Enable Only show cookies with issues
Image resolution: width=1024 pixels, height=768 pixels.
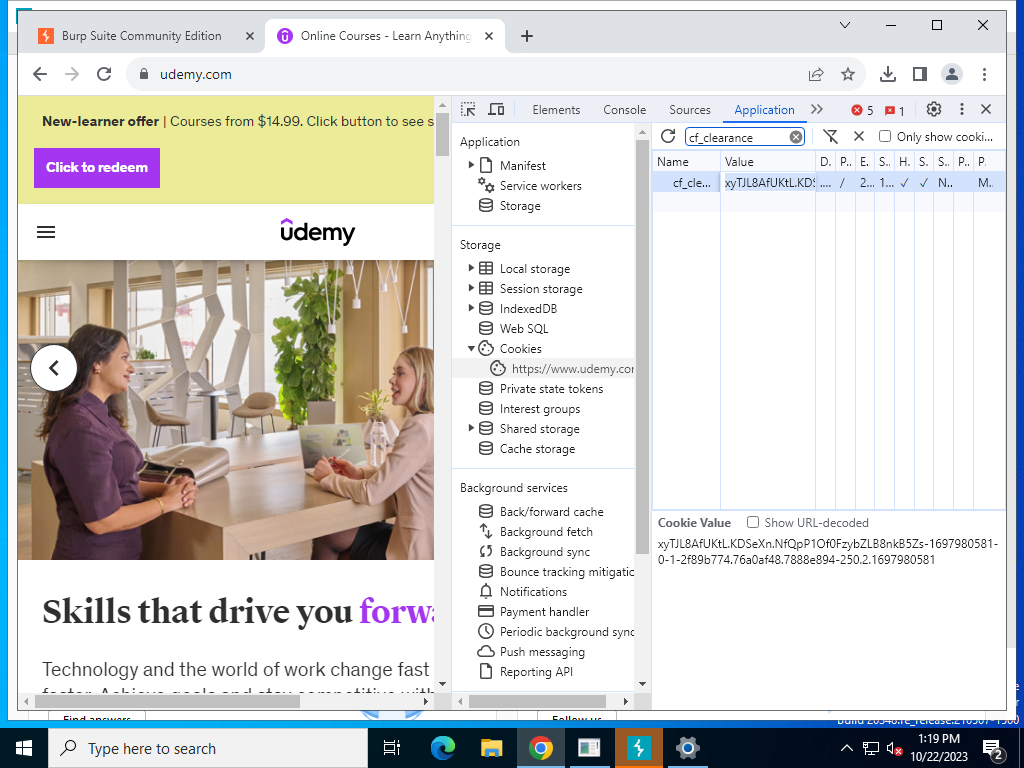click(885, 136)
